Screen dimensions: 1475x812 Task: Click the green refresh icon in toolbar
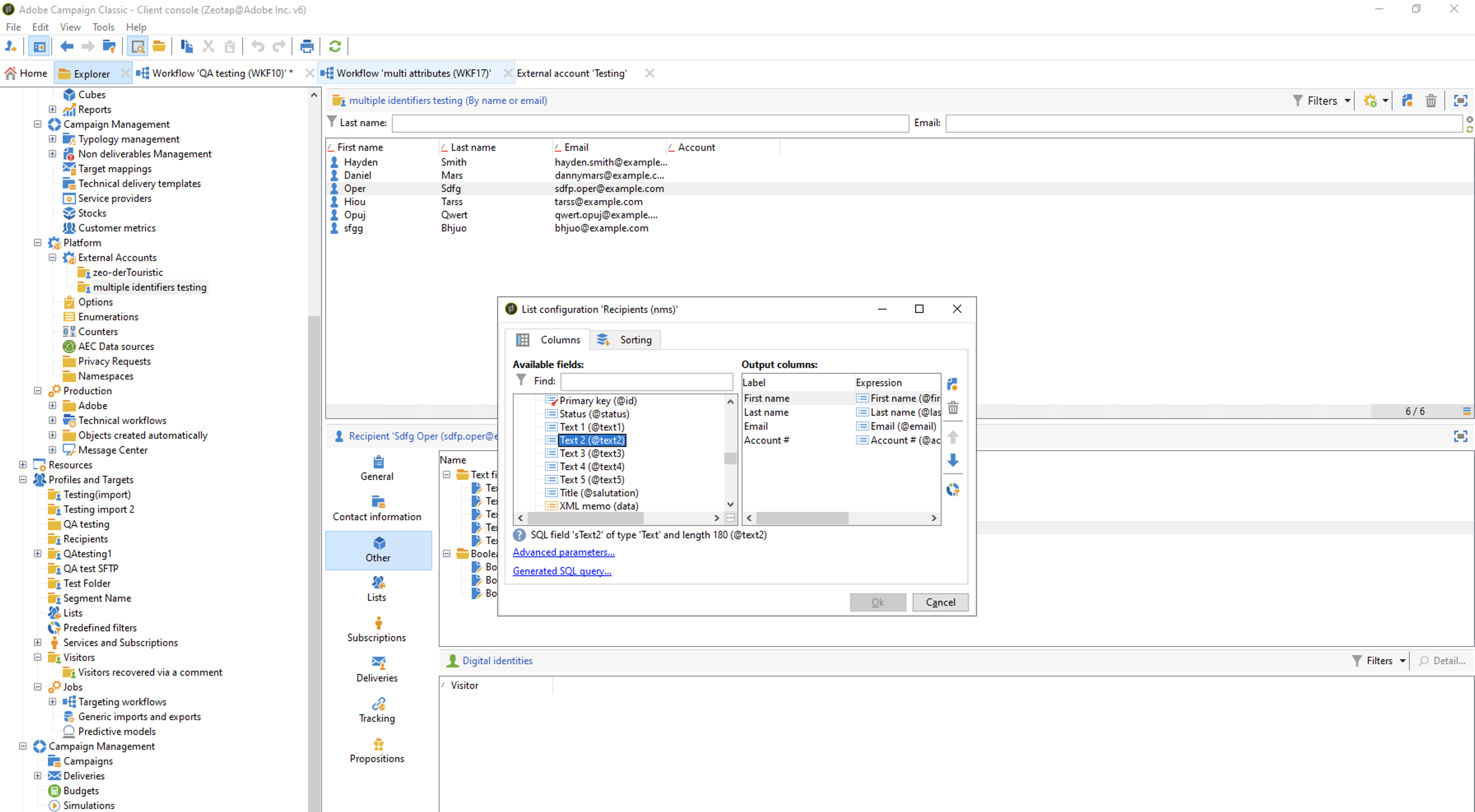pyautogui.click(x=335, y=47)
